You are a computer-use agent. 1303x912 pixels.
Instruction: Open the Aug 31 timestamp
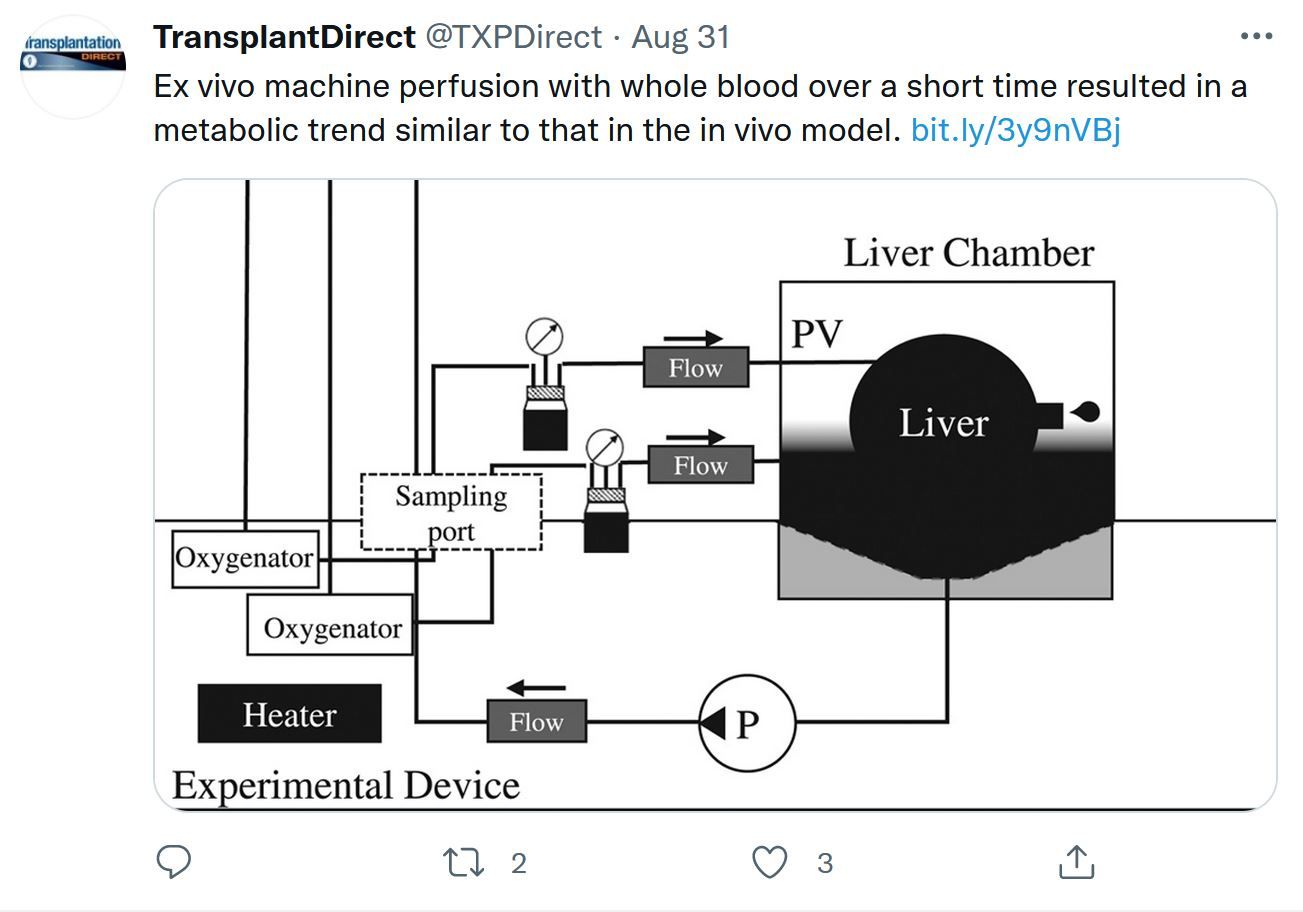[681, 37]
